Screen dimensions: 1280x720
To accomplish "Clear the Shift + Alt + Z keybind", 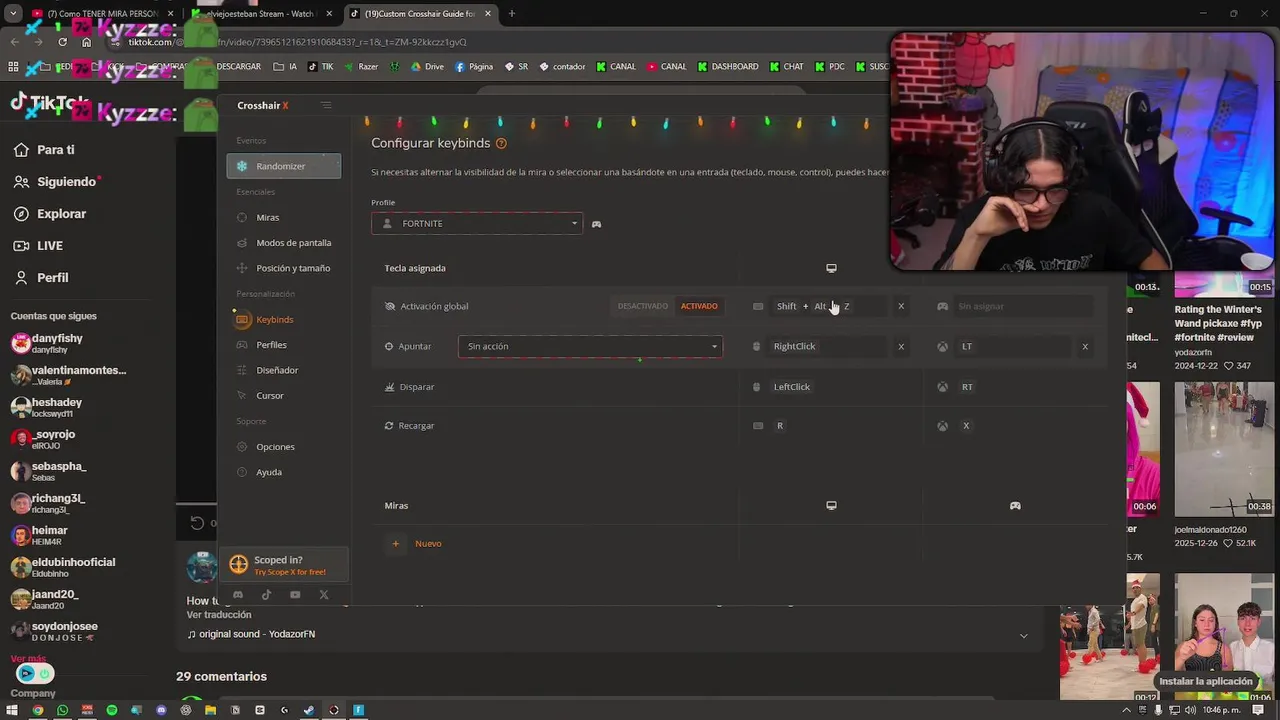I will [x=901, y=306].
